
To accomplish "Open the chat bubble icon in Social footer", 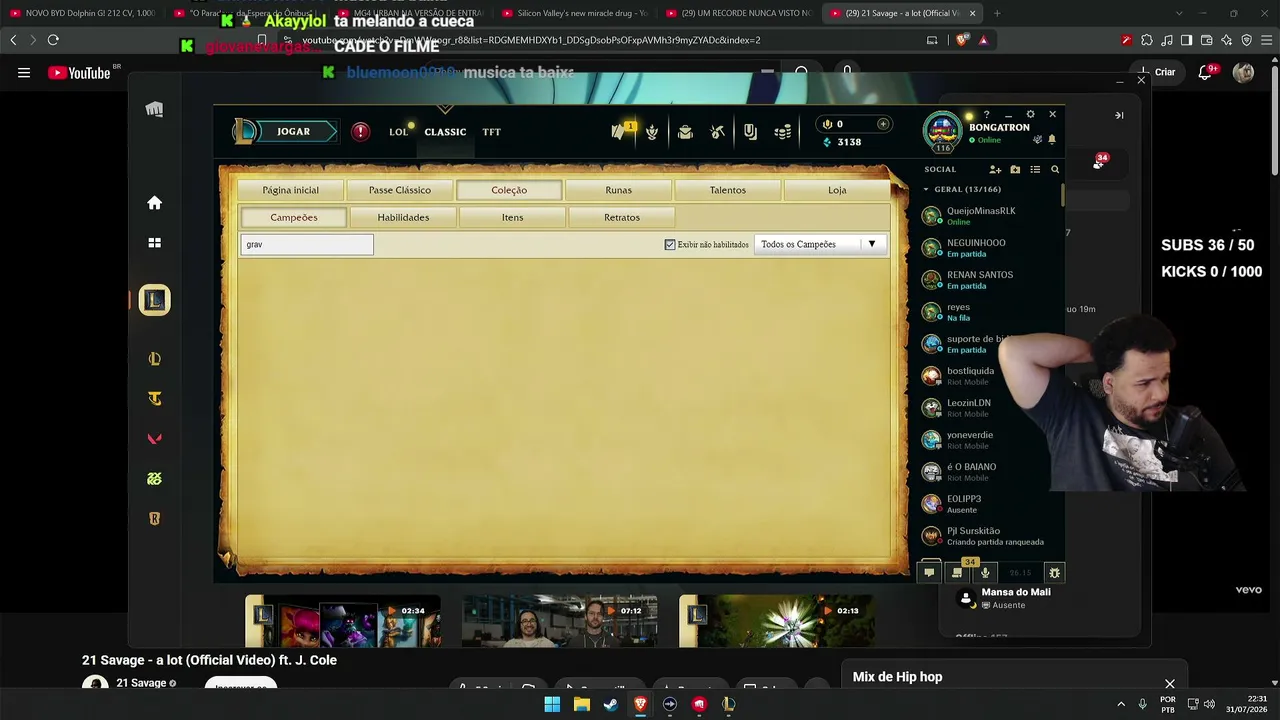I will click(929, 573).
